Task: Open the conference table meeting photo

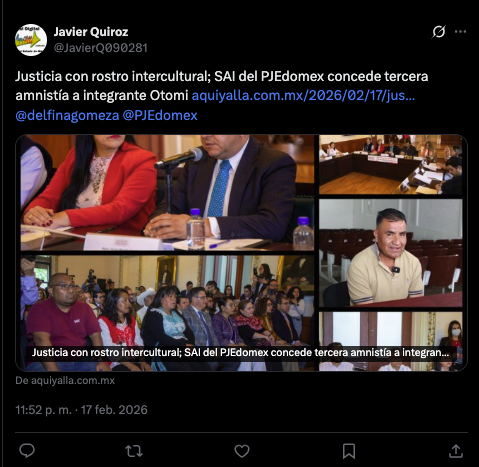Action: click(x=391, y=165)
